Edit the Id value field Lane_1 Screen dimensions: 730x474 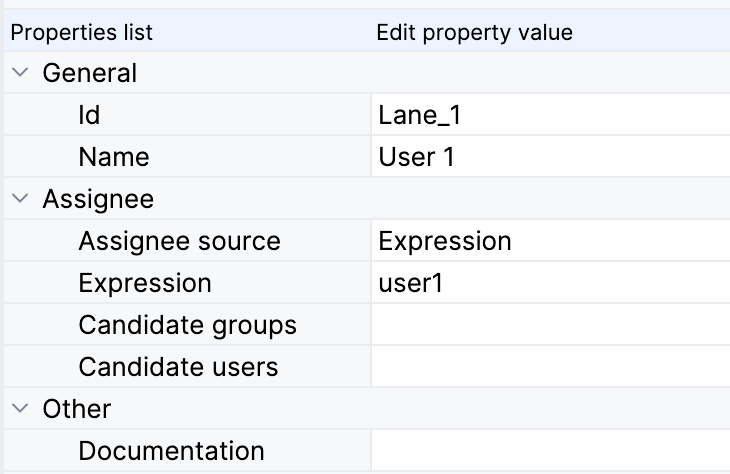[548, 115]
